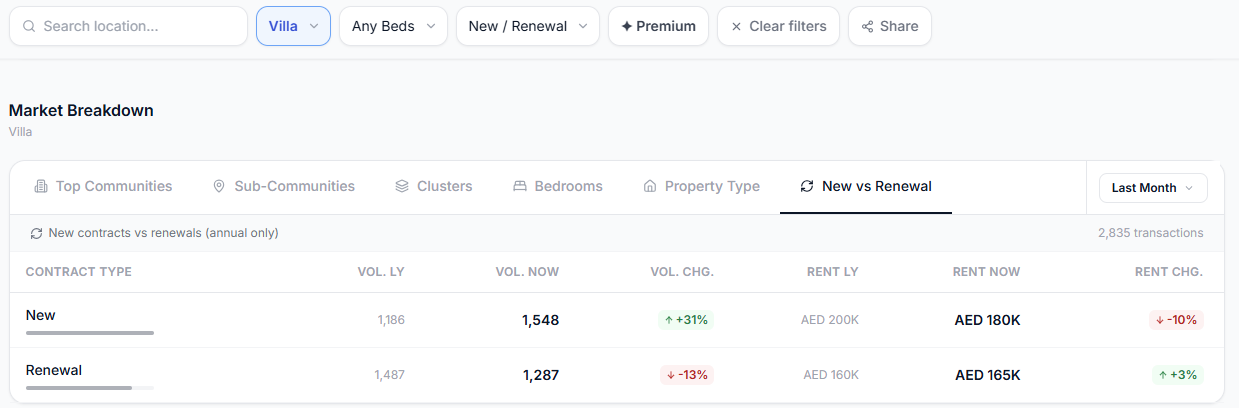Click the search magnifier icon

[x=29, y=26]
